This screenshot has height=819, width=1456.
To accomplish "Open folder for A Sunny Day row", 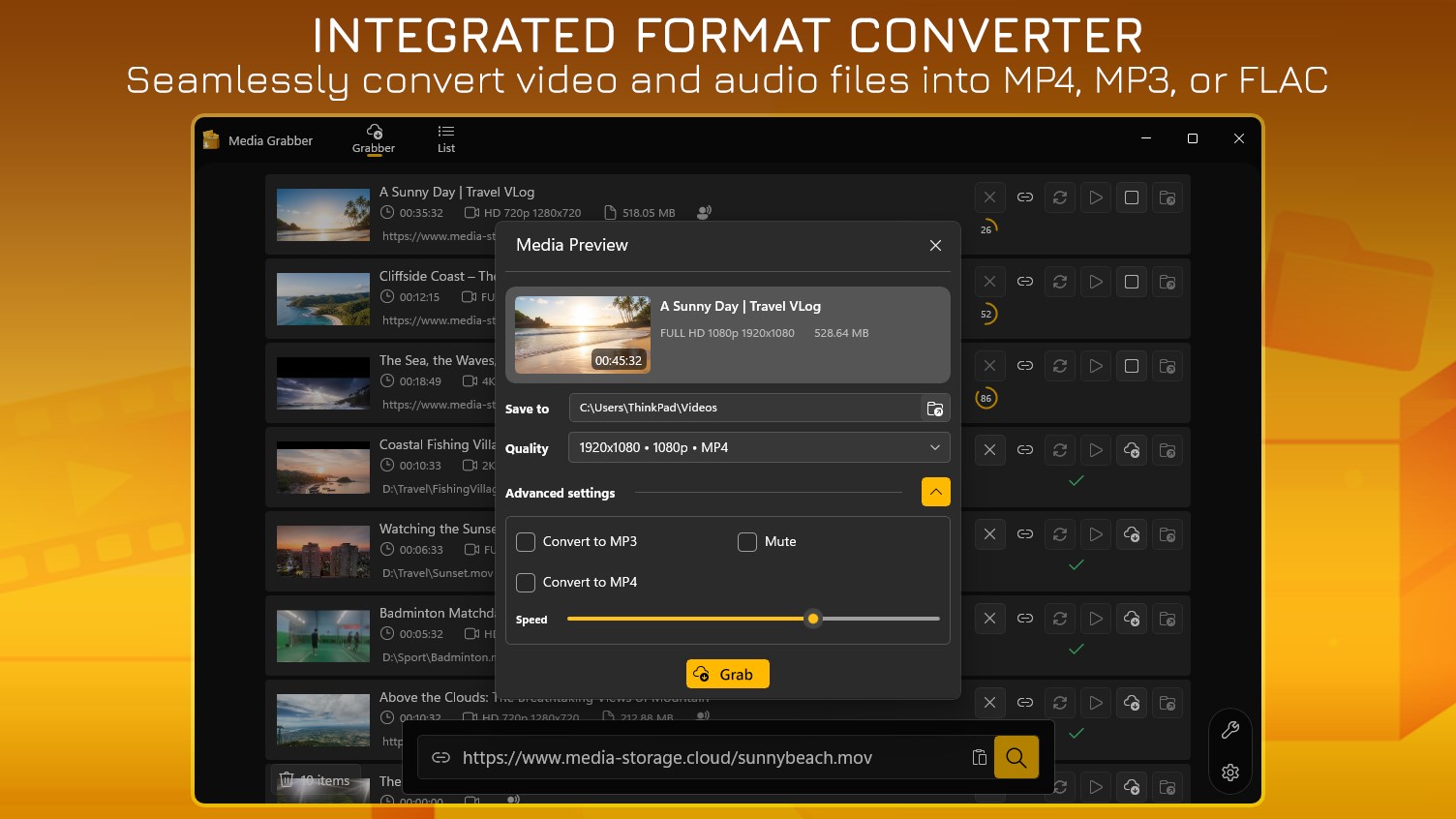I will point(1168,197).
